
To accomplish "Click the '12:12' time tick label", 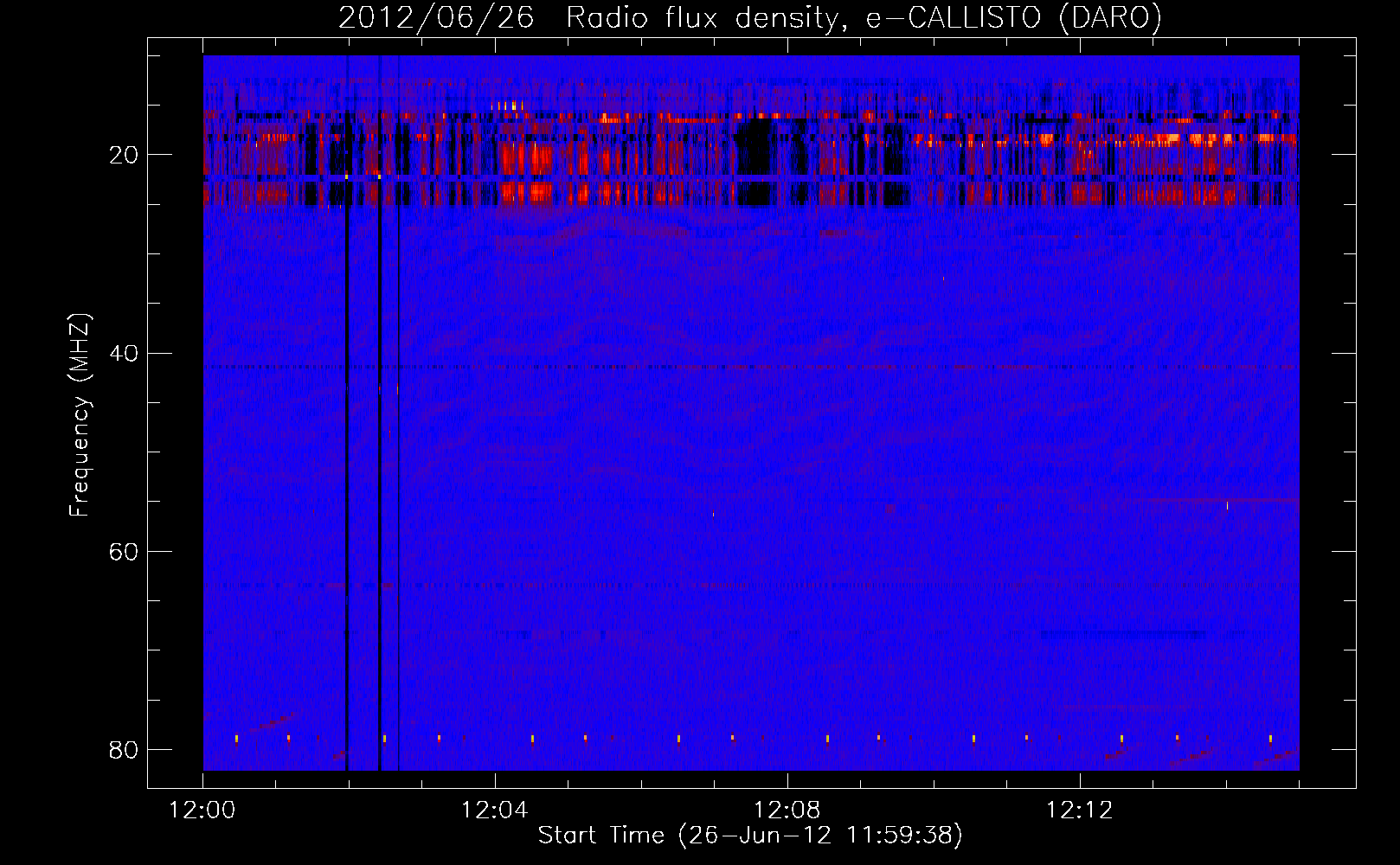I will tap(1079, 811).
